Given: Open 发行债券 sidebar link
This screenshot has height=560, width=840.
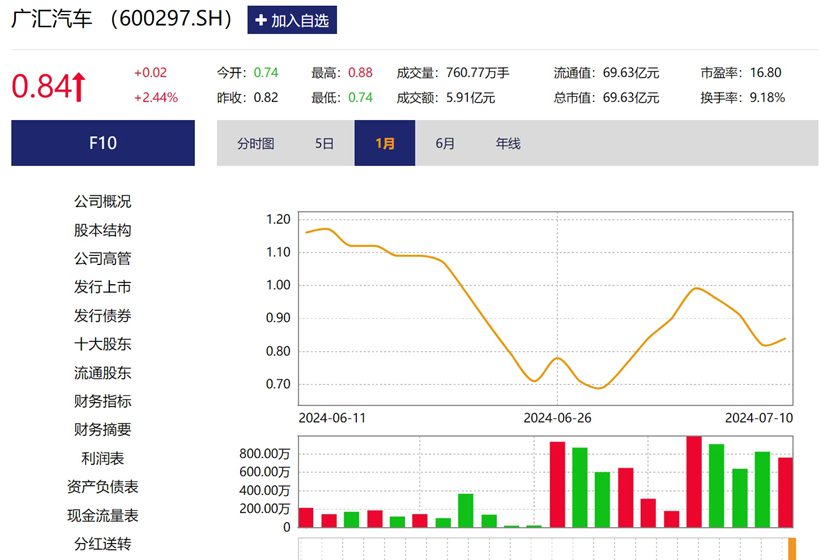Looking at the screenshot, I should [x=102, y=316].
